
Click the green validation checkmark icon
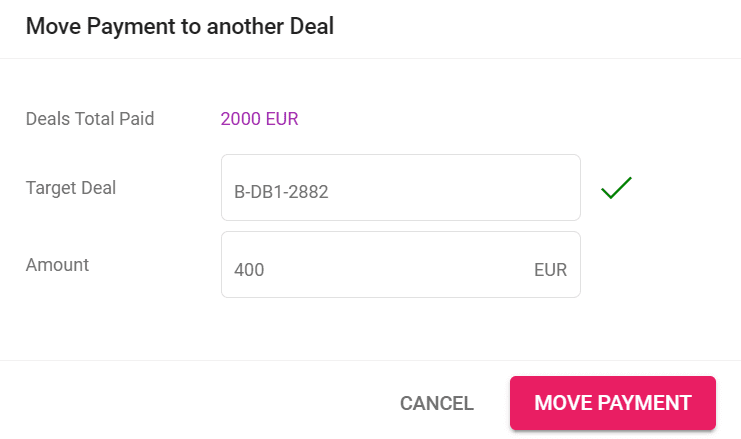tap(617, 187)
